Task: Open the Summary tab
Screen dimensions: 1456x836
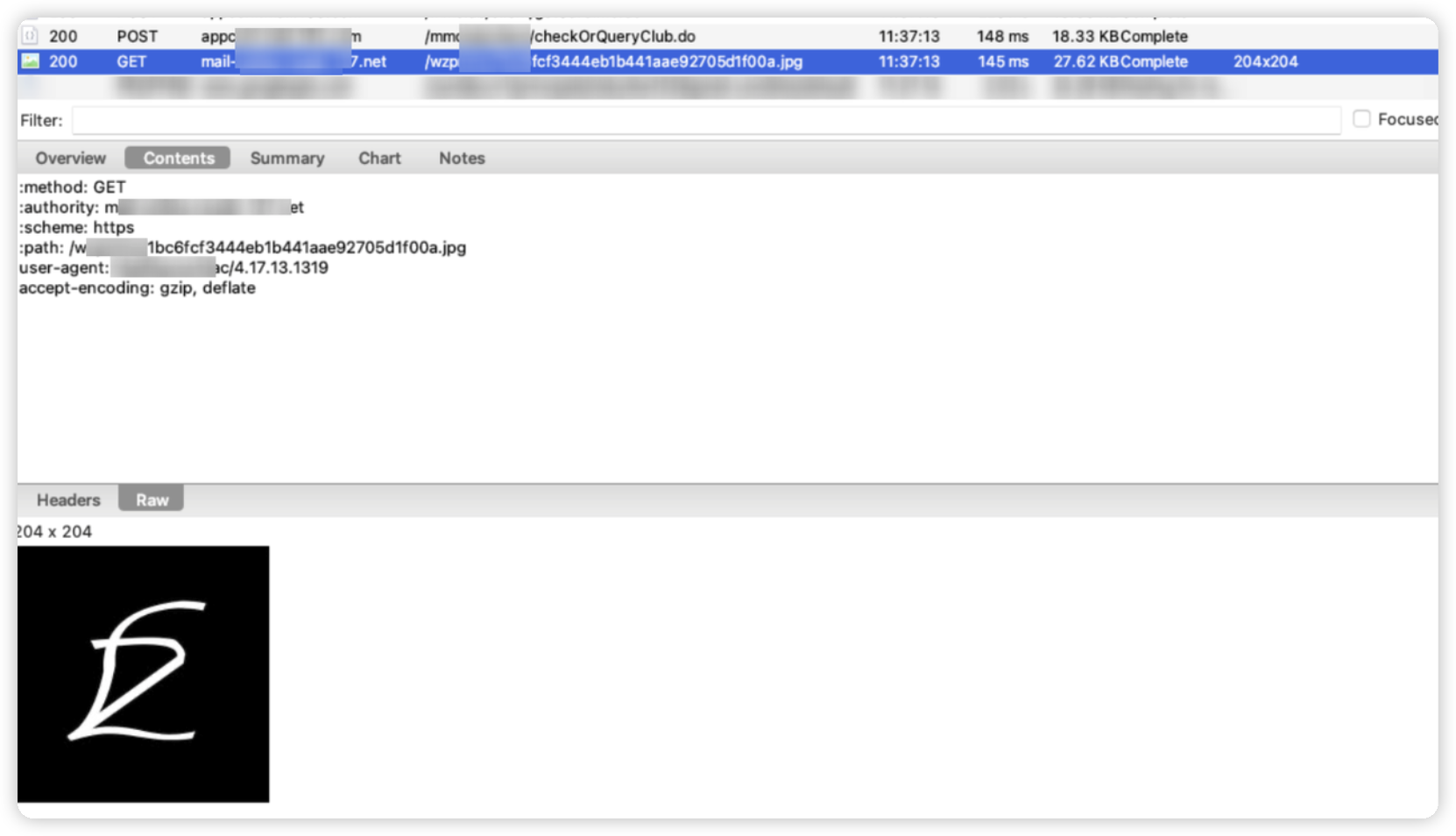Action: pos(286,158)
